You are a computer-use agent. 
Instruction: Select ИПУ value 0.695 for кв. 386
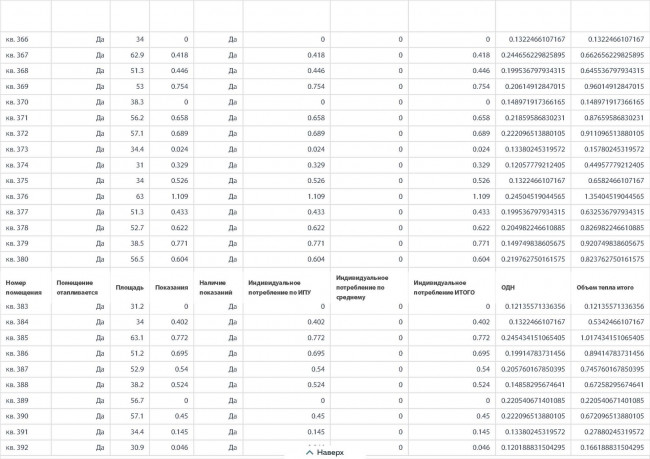(x=316, y=353)
